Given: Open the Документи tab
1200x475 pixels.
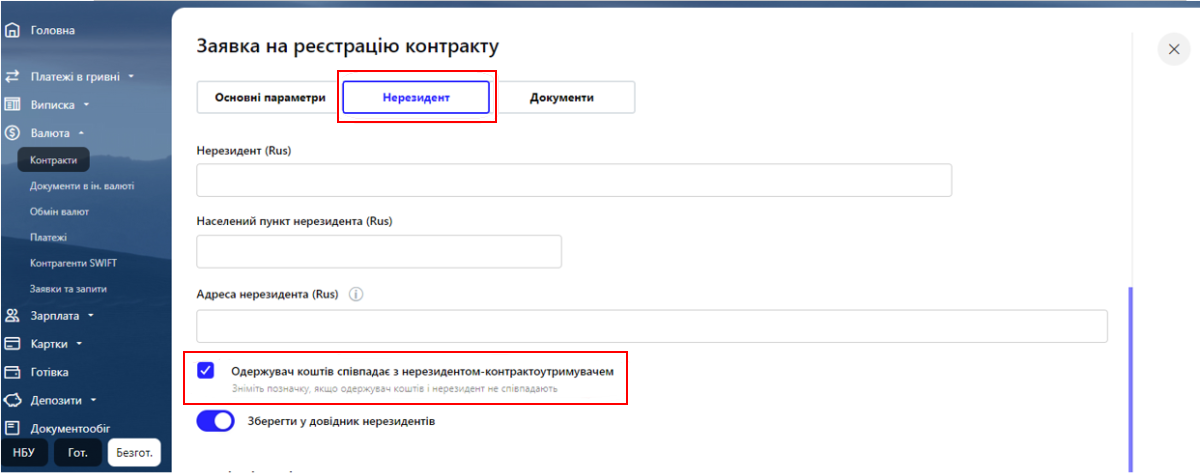Looking at the screenshot, I should [x=562, y=98].
